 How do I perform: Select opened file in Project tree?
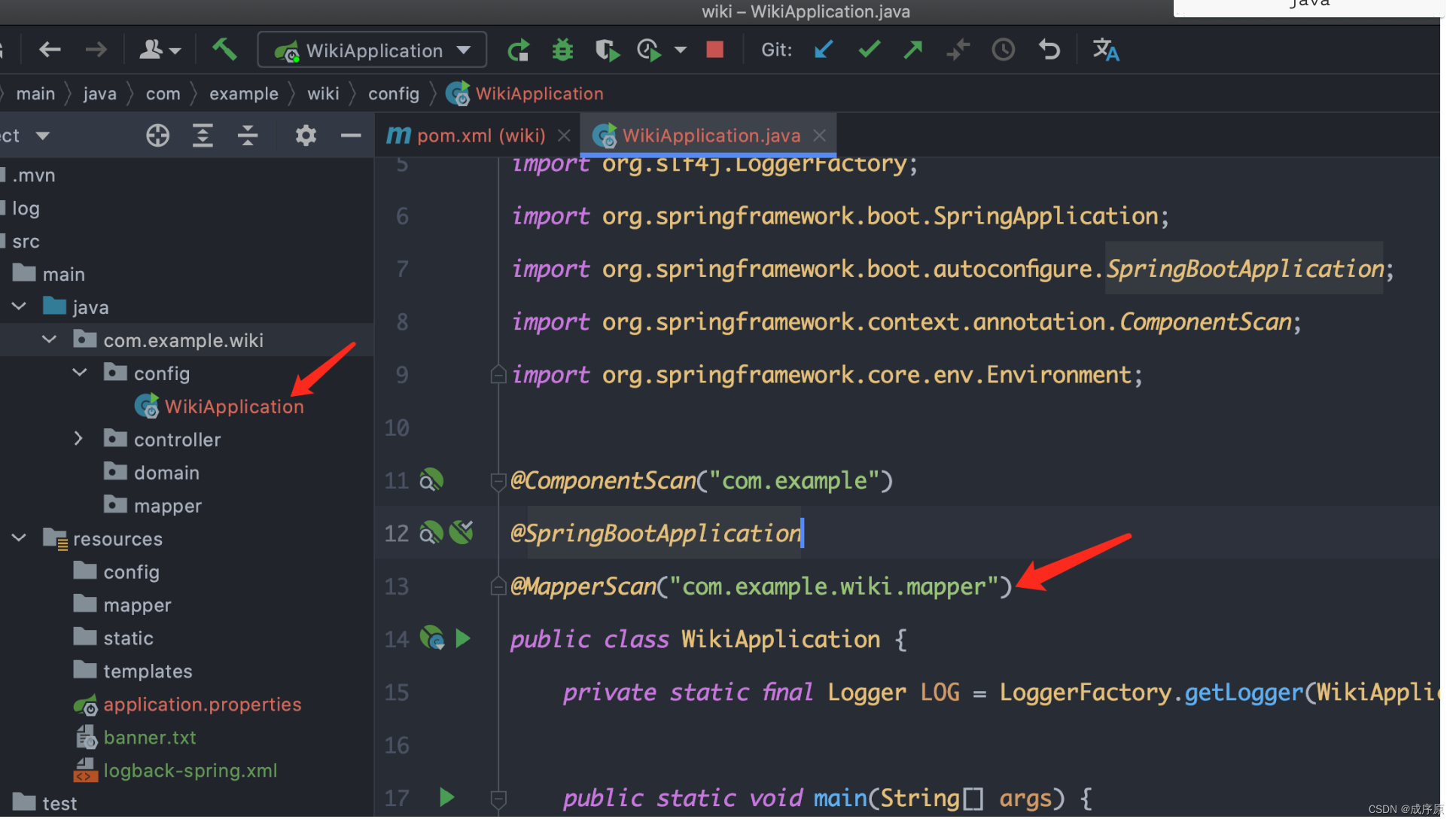(157, 135)
